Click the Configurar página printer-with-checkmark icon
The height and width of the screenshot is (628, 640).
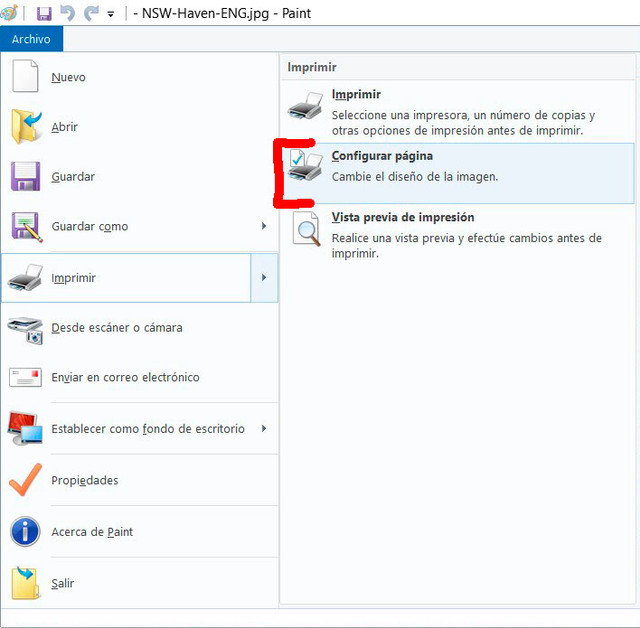(305, 165)
